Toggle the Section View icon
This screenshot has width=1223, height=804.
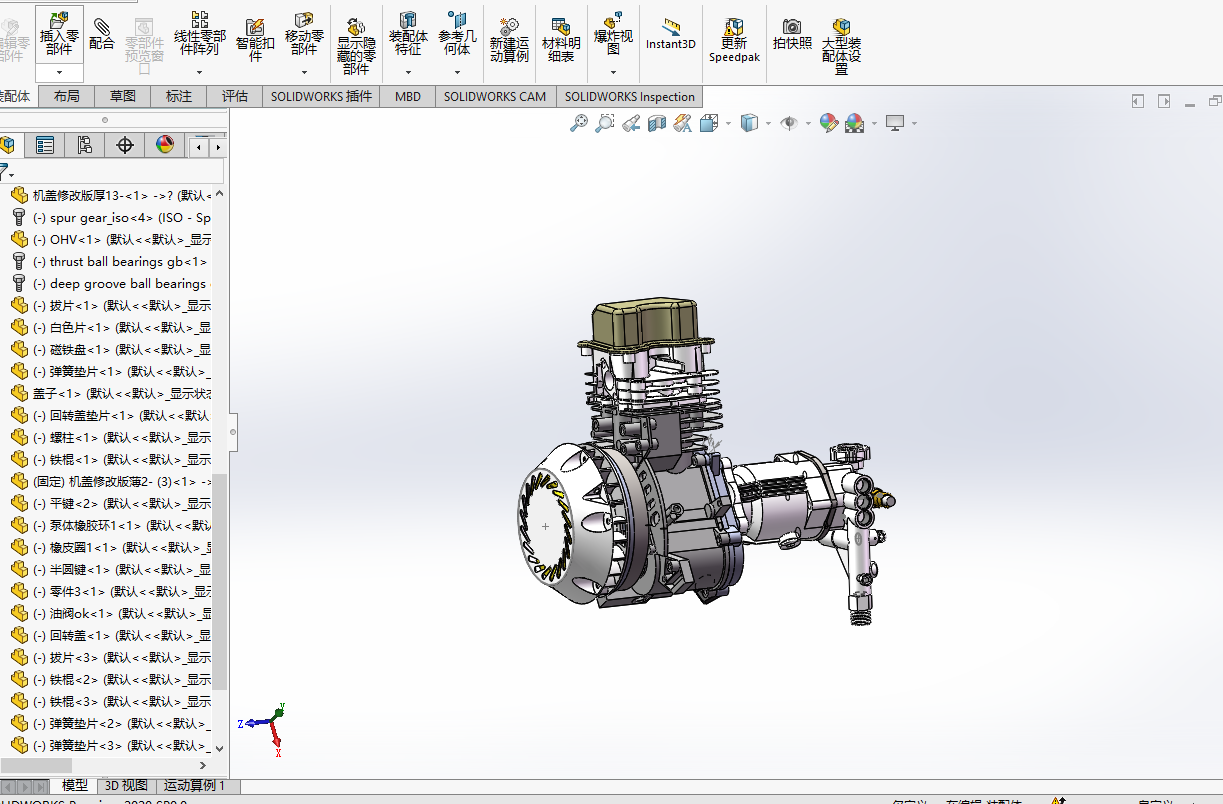657,123
